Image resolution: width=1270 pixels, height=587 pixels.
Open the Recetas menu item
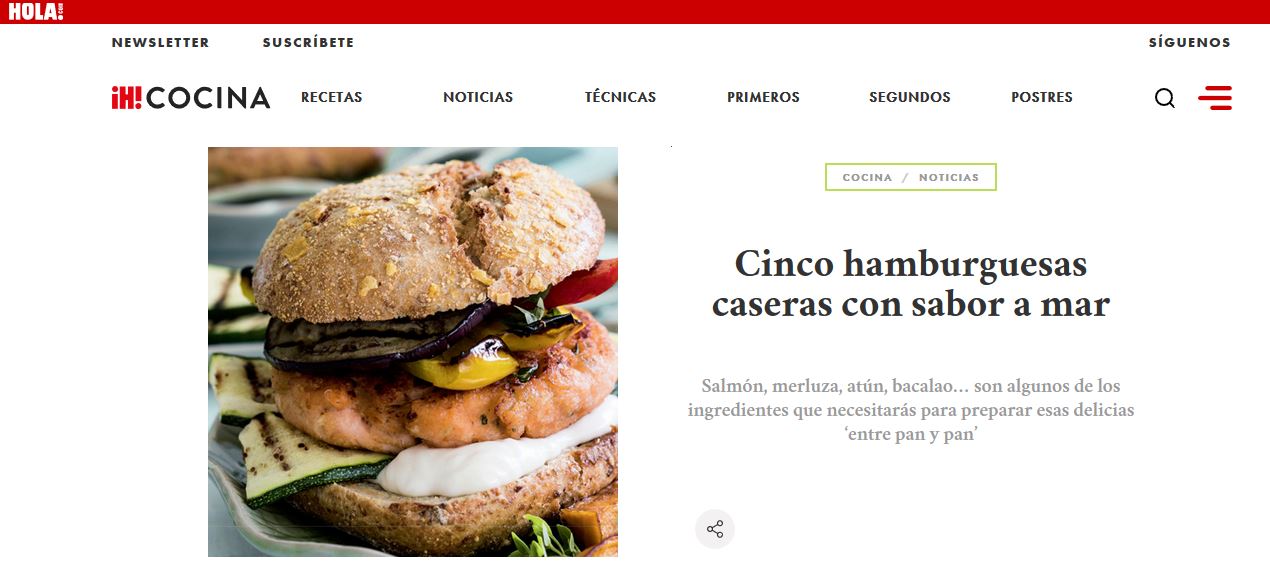point(332,97)
